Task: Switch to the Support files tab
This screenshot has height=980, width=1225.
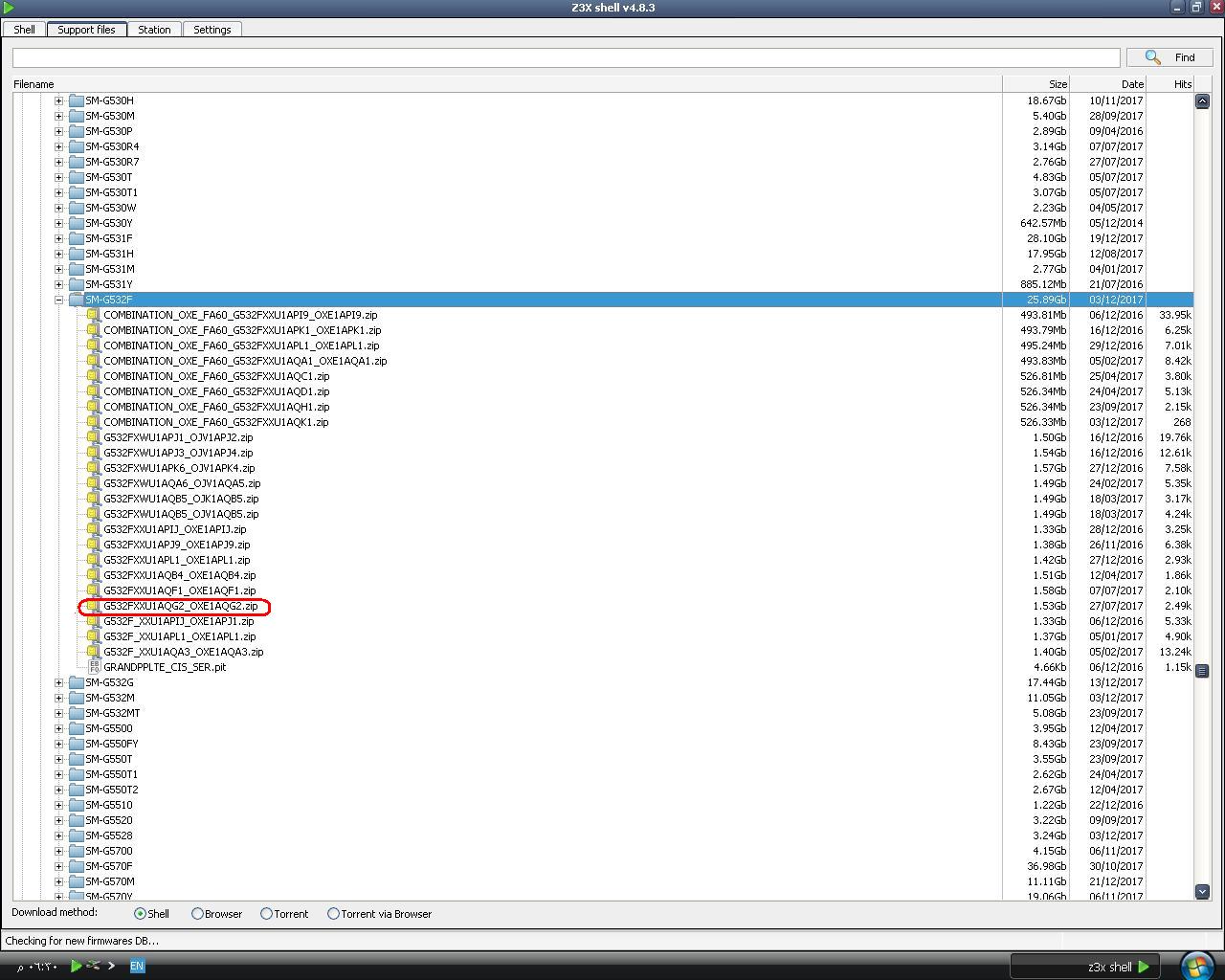Action: pyautogui.click(x=86, y=30)
